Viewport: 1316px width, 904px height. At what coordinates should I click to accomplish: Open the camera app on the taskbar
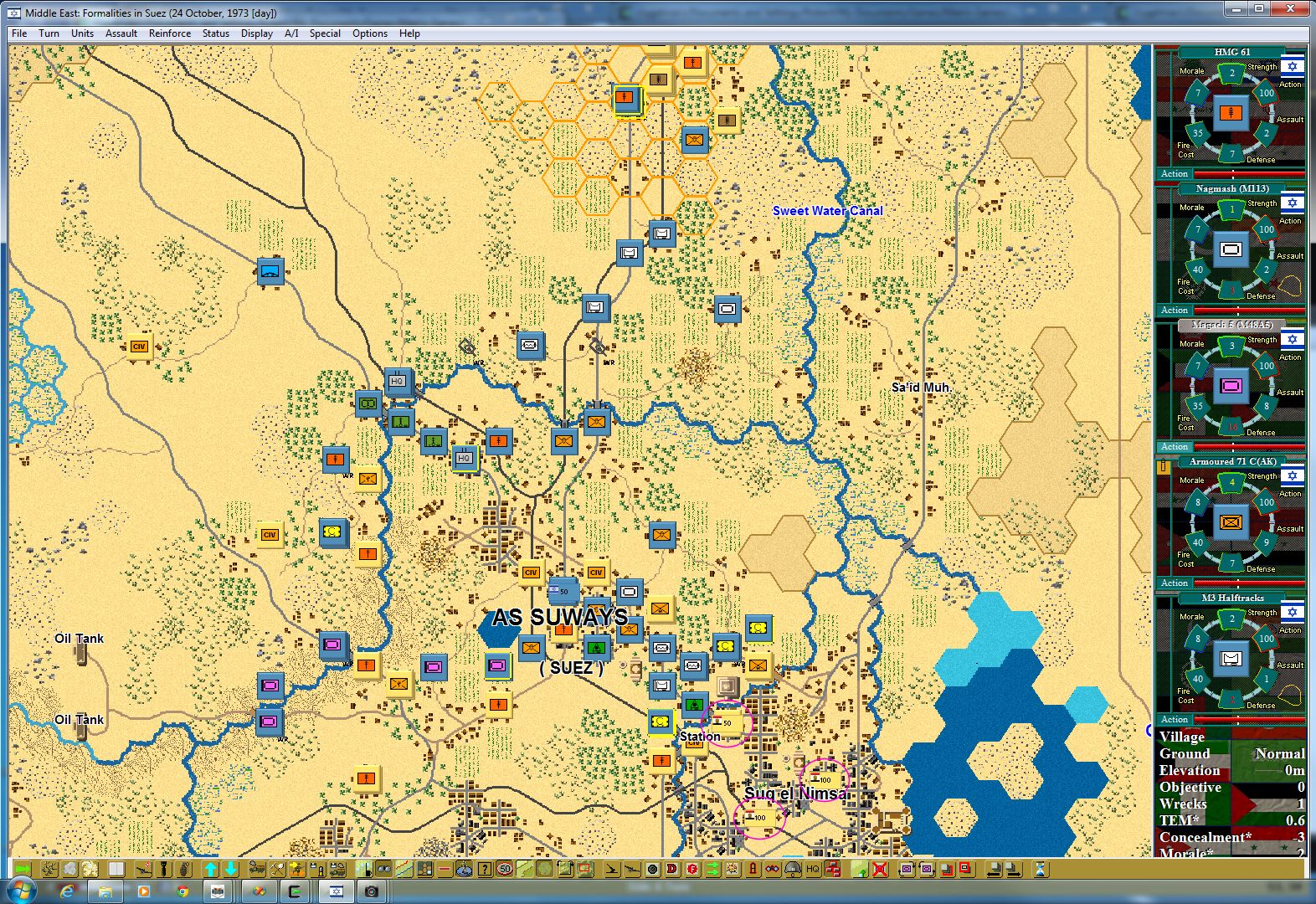tap(372, 891)
